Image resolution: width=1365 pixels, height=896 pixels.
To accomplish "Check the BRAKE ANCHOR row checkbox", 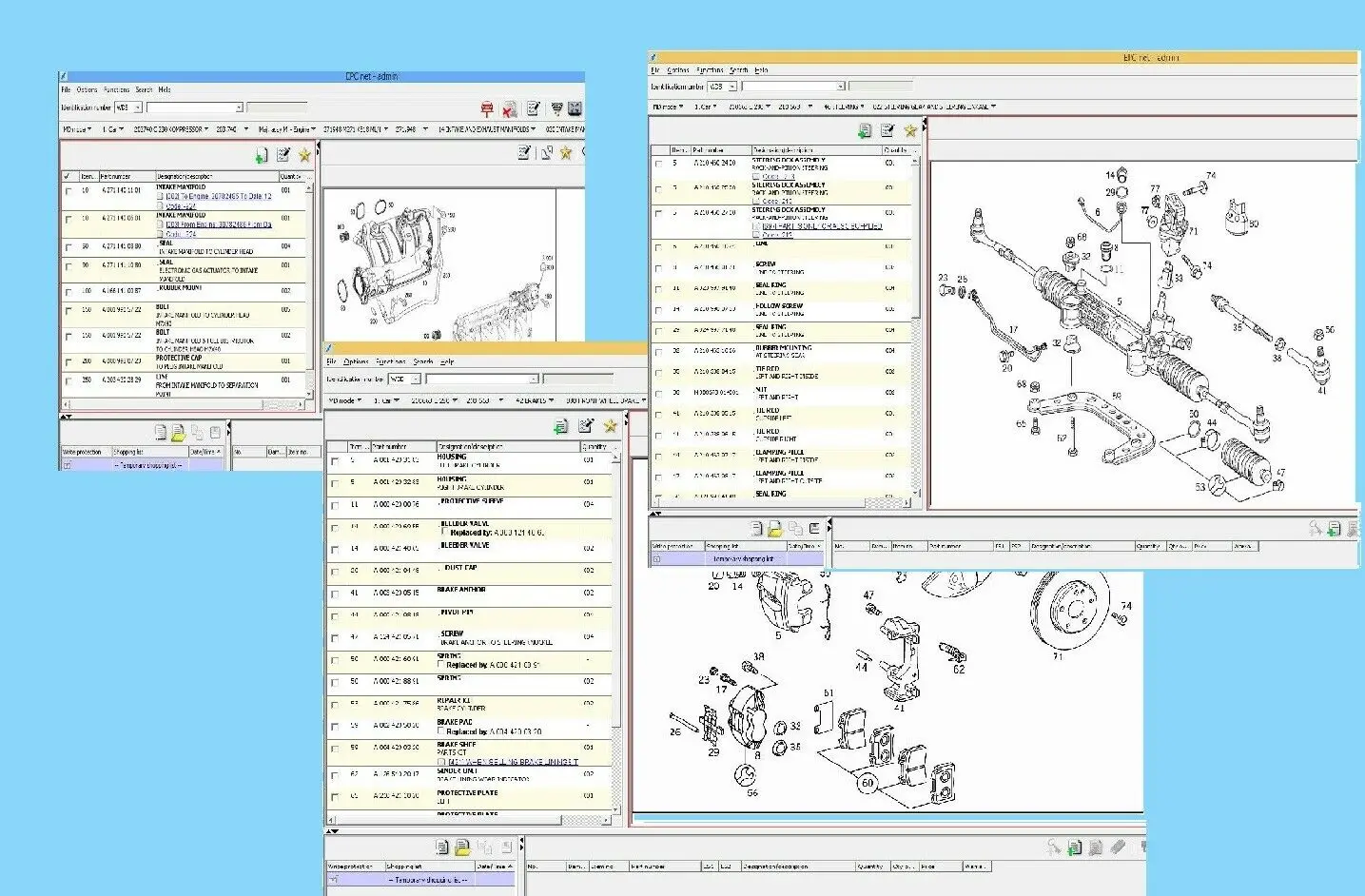I will click(x=335, y=594).
